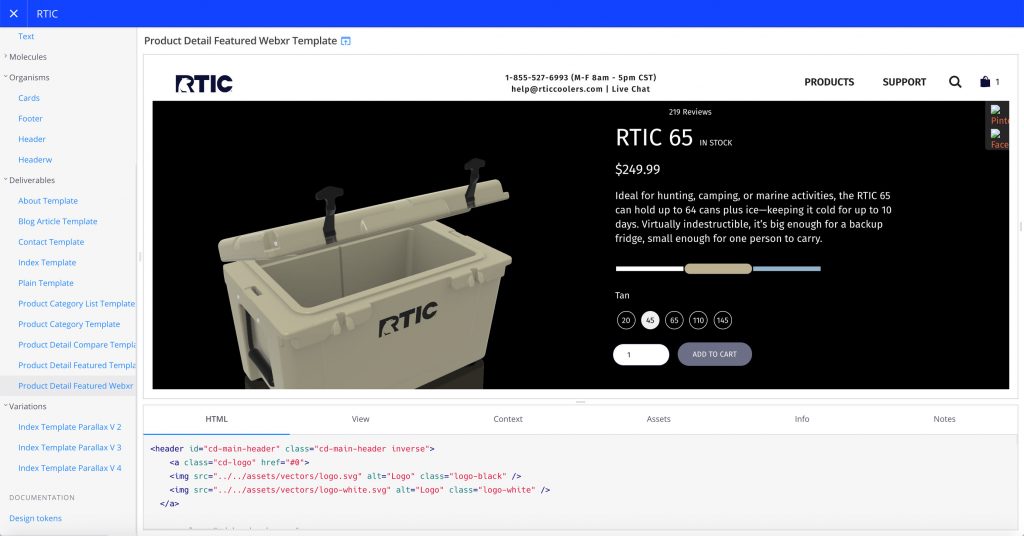The width and height of the screenshot is (1024, 536).
Task: Click the preview pane resize handle
Action: (x=580, y=402)
